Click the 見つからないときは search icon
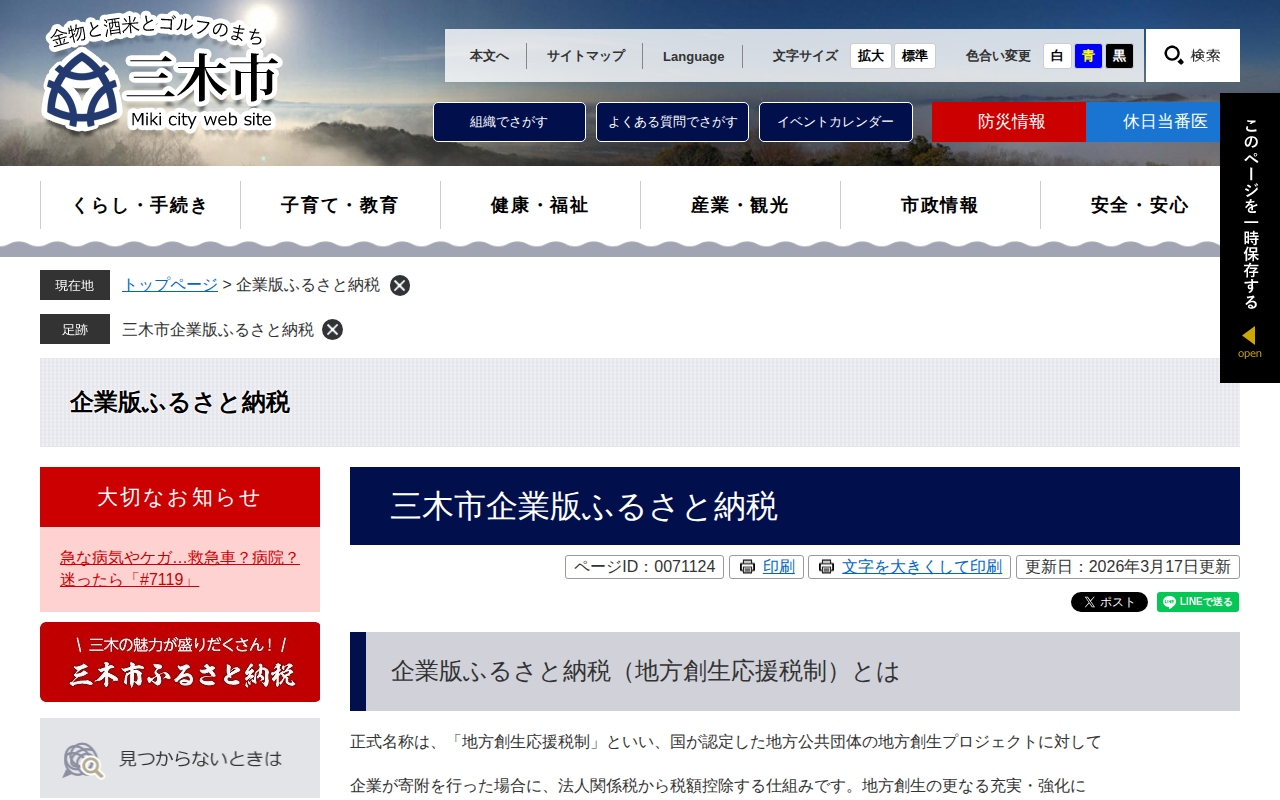Screen dimensions: 1280x800 [83, 760]
